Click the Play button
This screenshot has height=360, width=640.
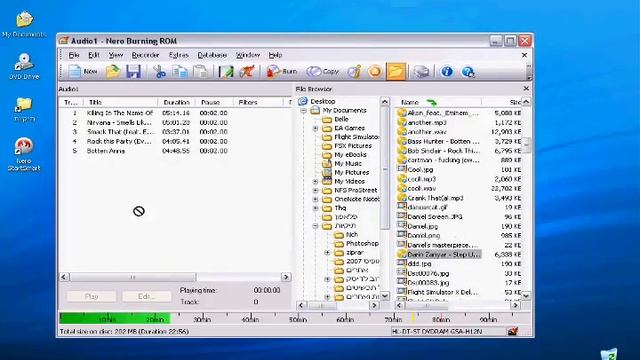pos(91,296)
